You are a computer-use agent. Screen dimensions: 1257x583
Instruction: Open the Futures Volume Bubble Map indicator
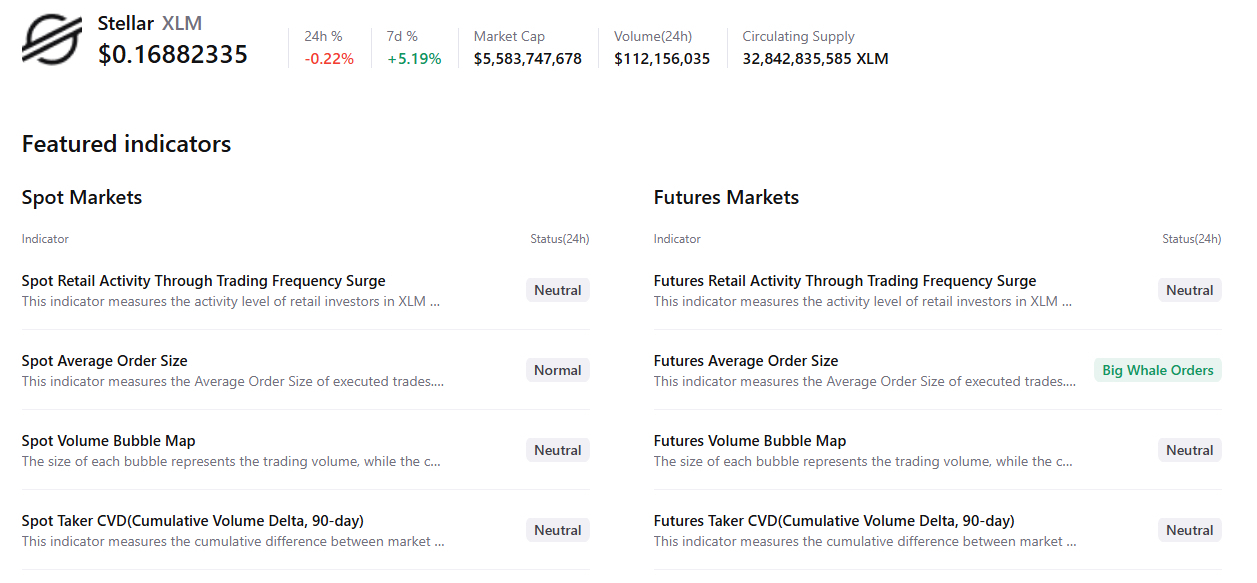click(750, 441)
